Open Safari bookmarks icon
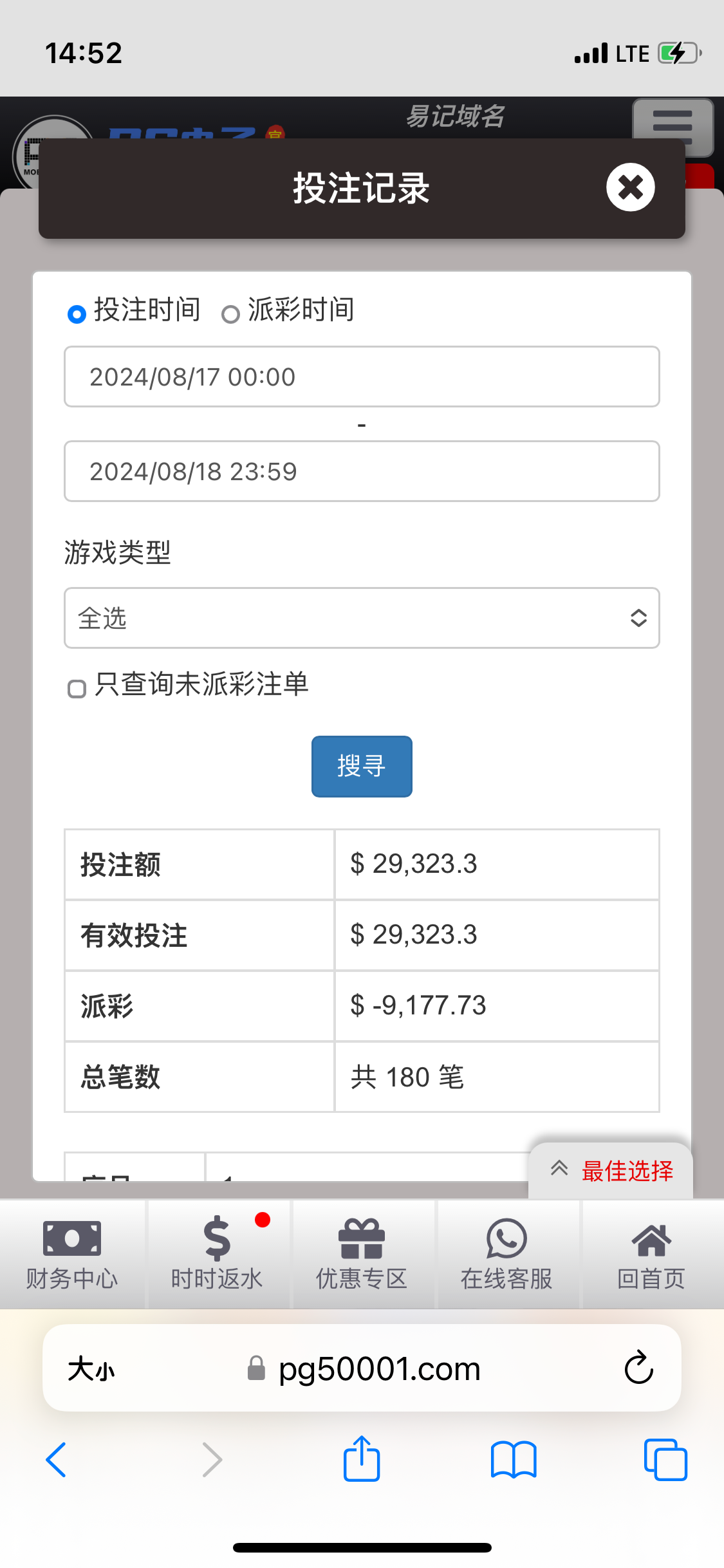Image resolution: width=724 pixels, height=1568 pixels. point(513,1459)
